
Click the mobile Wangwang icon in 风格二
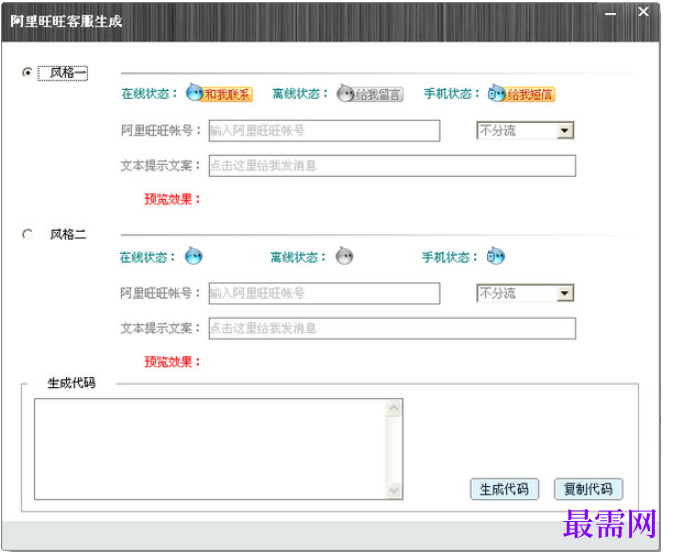tap(496, 256)
